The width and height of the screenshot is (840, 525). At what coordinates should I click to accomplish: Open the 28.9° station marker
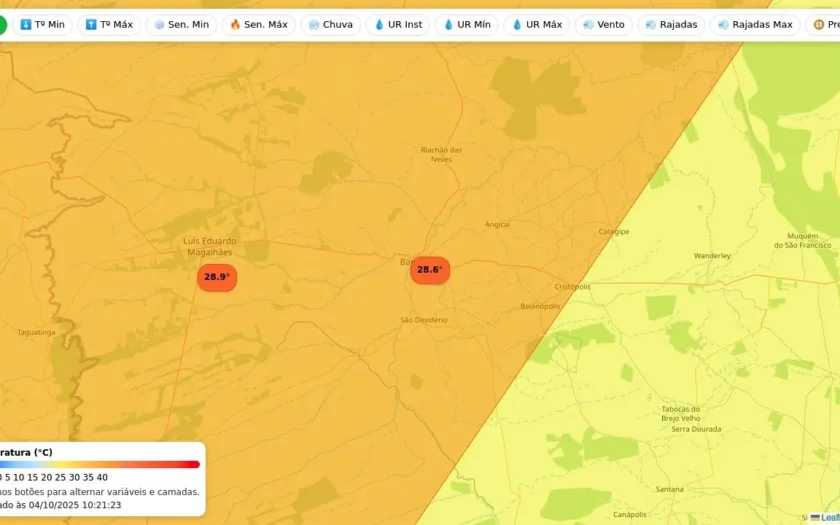tap(217, 277)
